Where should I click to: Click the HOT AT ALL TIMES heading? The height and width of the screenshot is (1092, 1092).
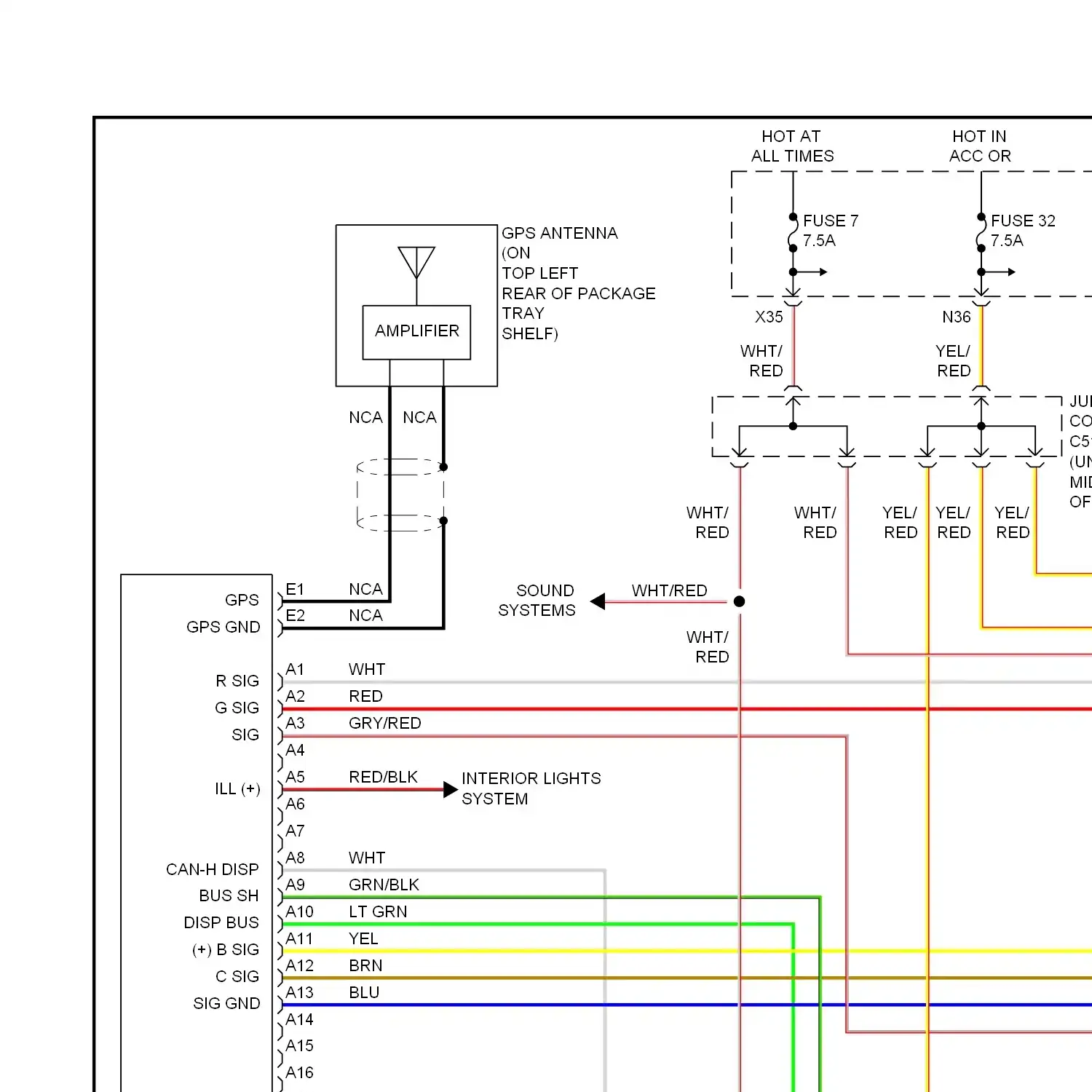coord(792,146)
